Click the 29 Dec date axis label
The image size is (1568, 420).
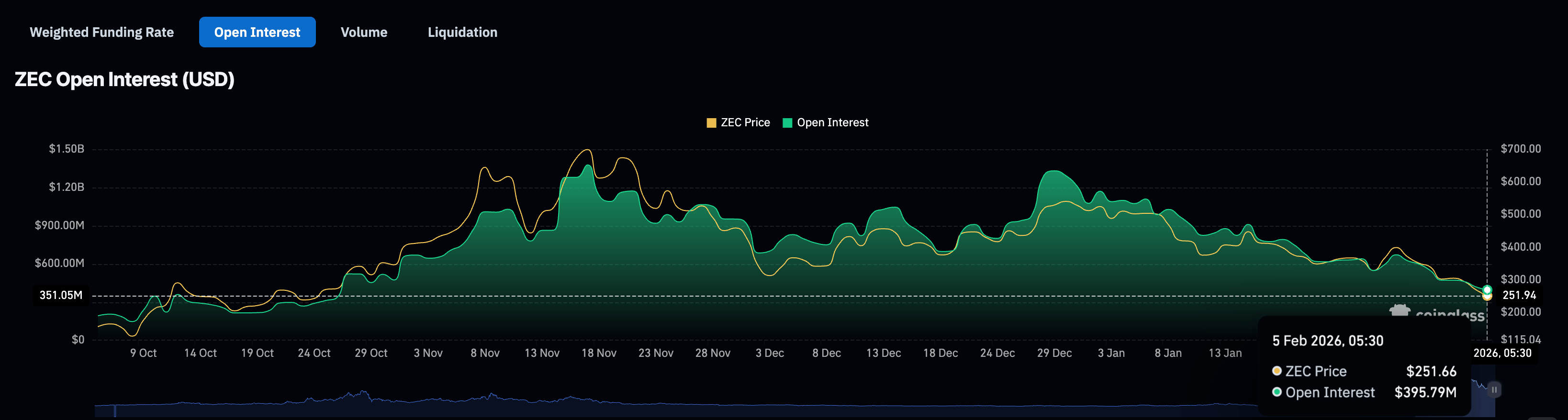click(x=1054, y=354)
